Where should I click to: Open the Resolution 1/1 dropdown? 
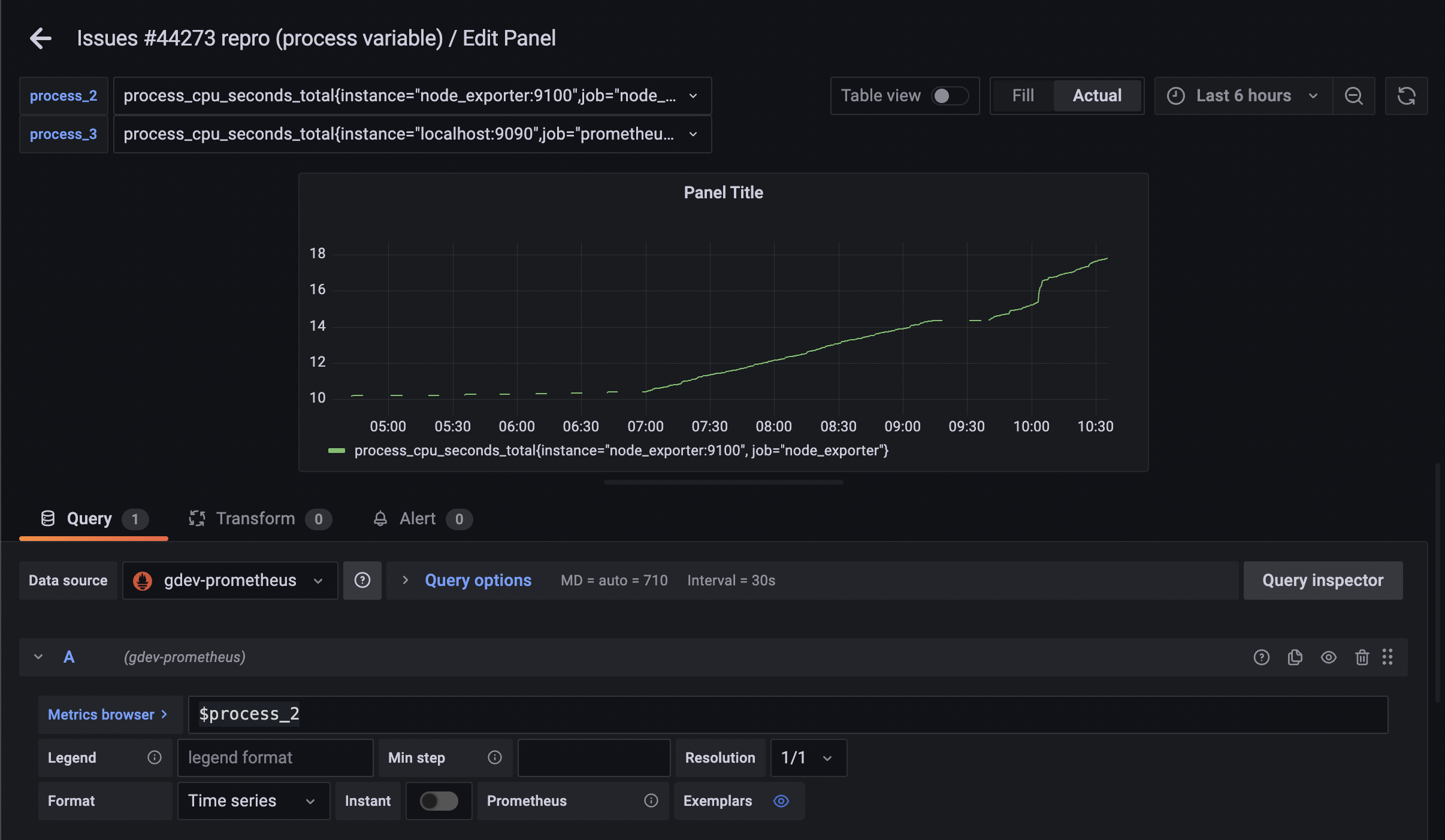808,758
